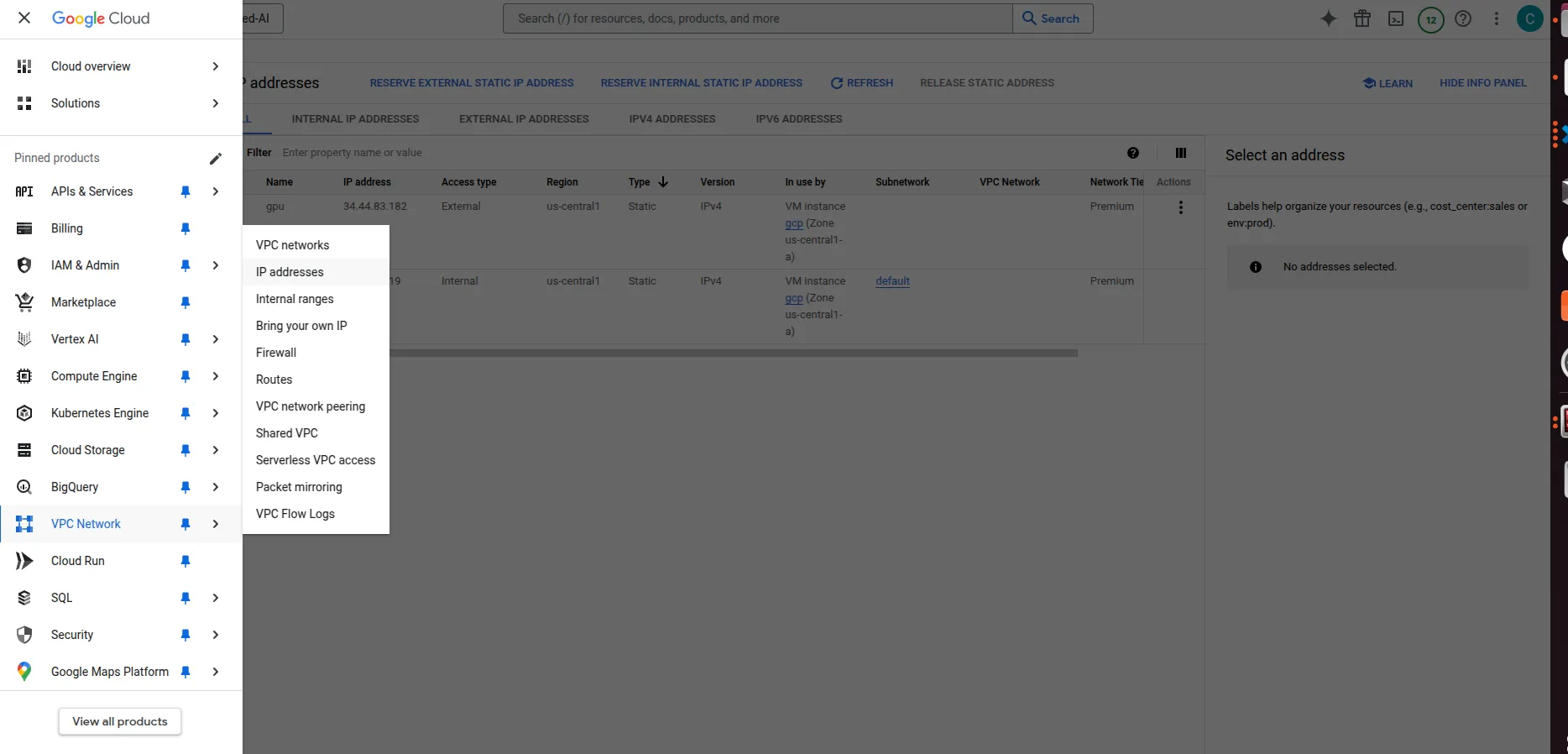Viewport: 1568px width, 754px height.
Task: Open column display options icon
Action: click(x=1181, y=153)
